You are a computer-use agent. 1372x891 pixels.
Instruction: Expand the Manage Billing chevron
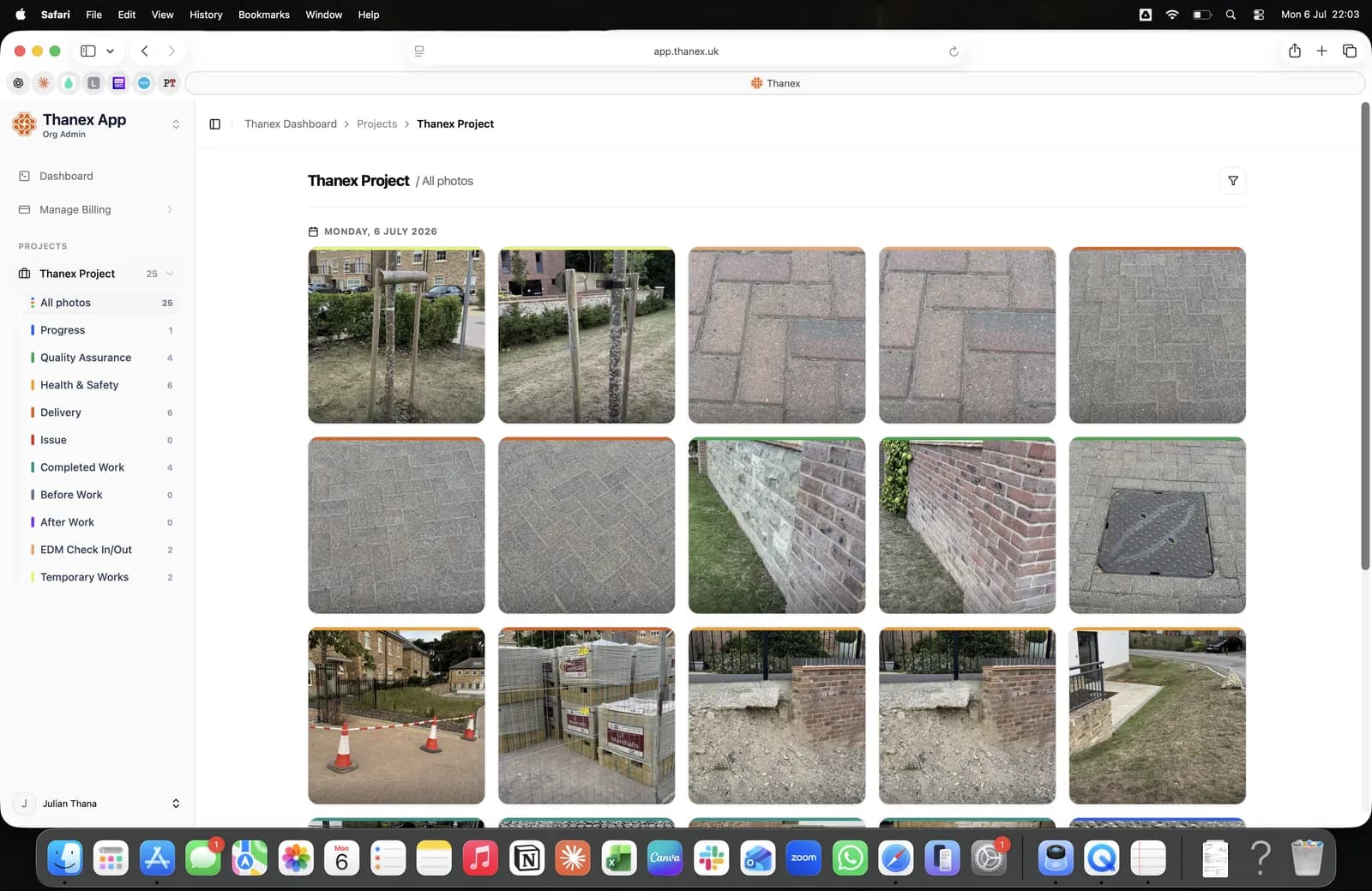click(x=170, y=209)
